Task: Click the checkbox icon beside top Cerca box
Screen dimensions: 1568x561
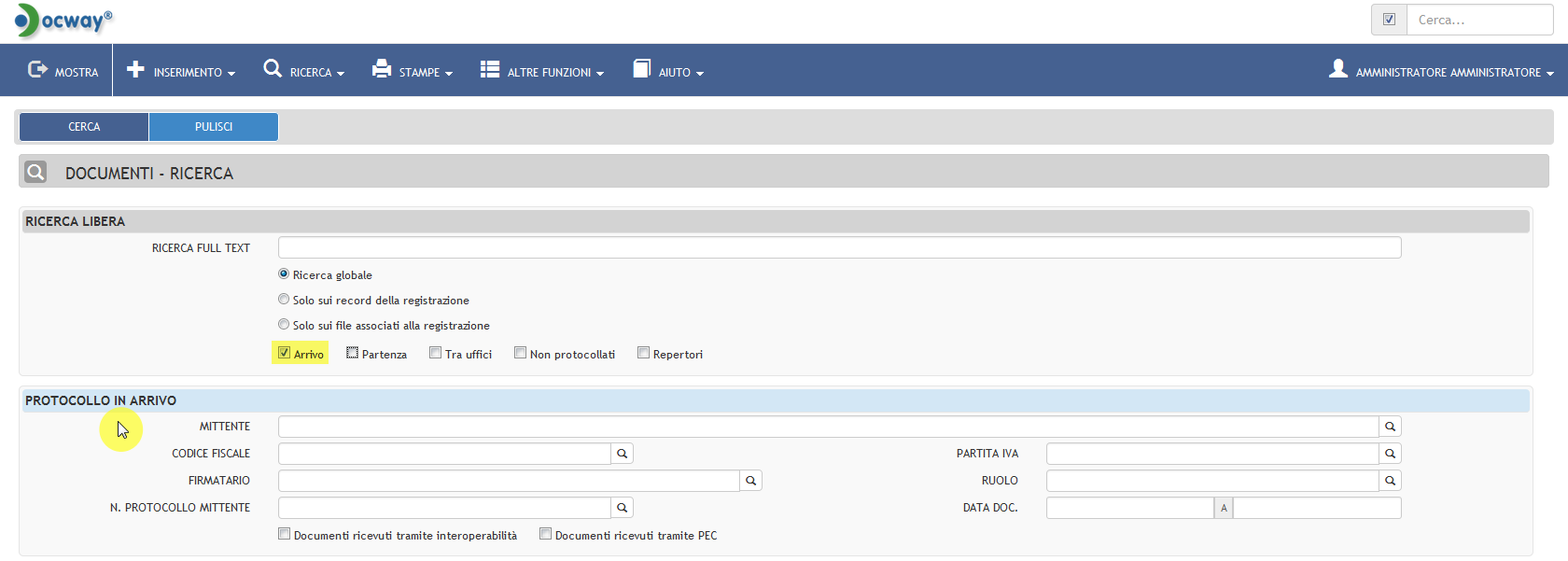Action: 1389,20
